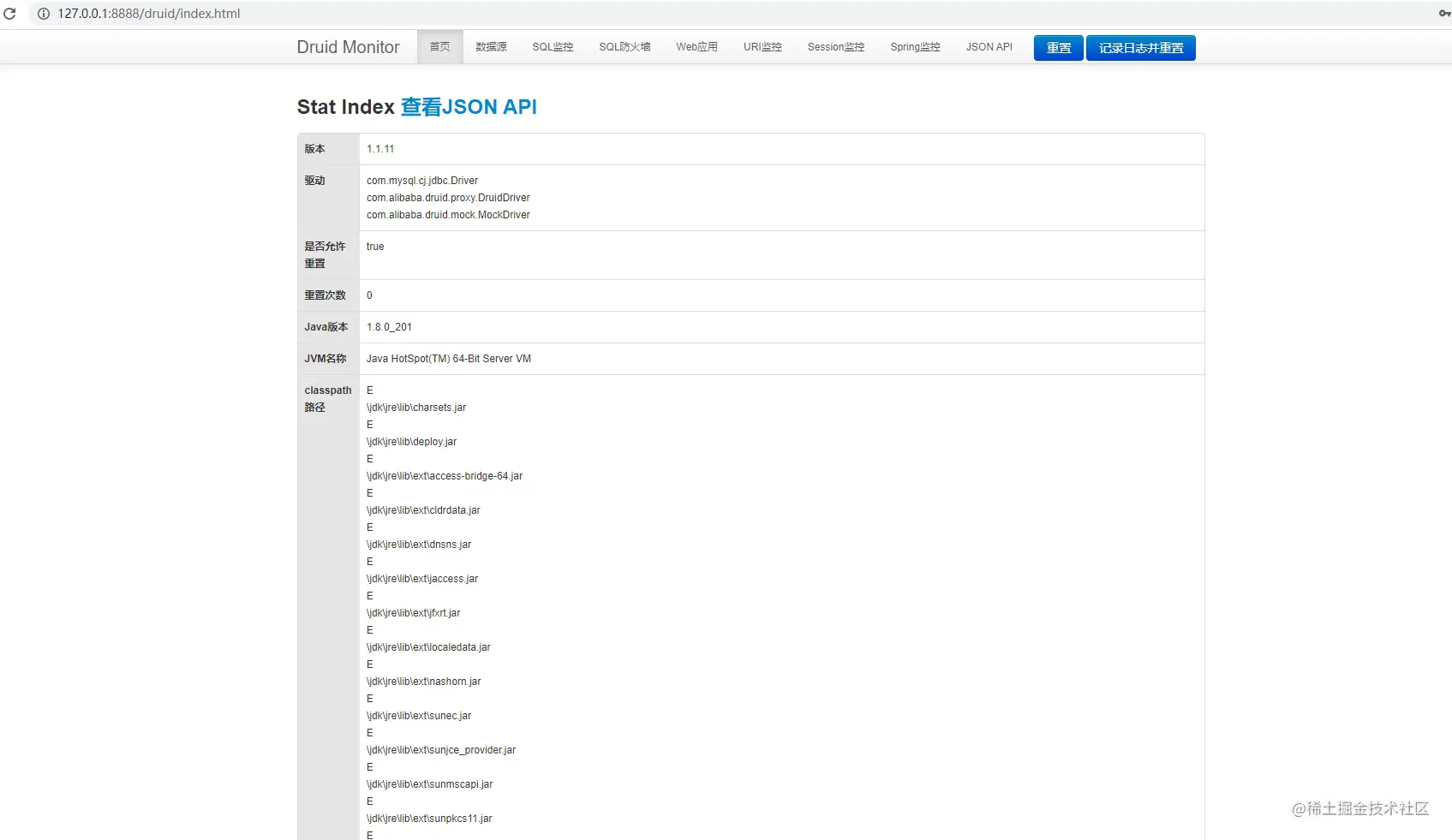The image size is (1452, 840).
Task: Click the blue 重置 button
Action: [1059, 48]
